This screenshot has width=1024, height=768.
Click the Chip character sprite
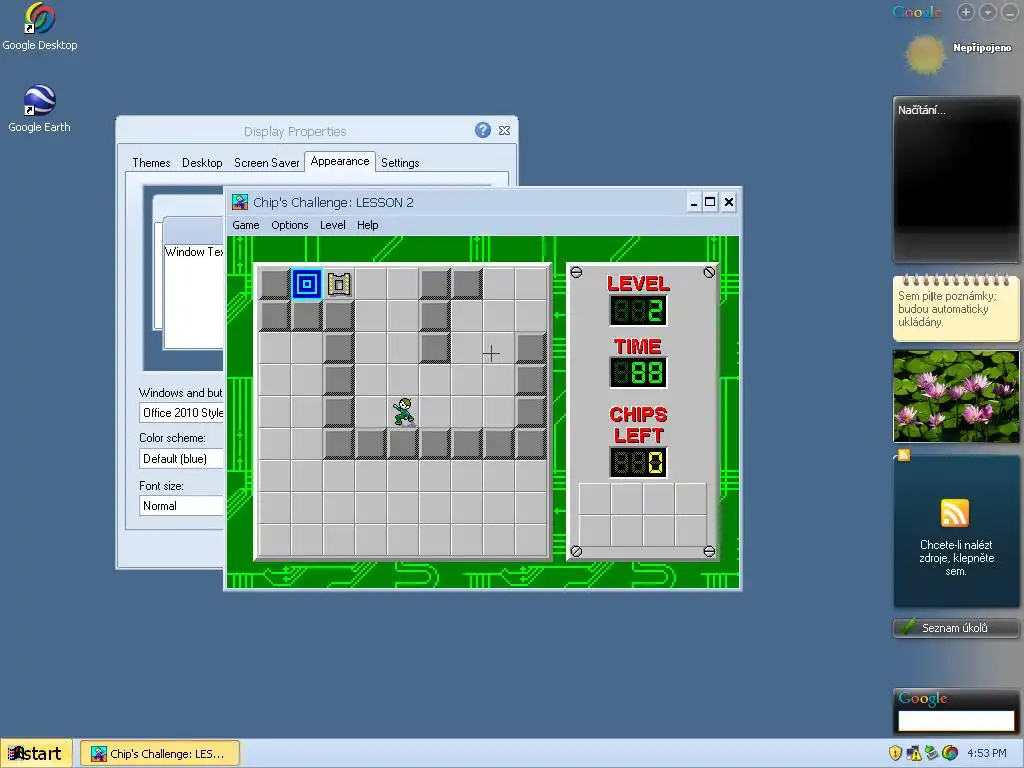404,412
